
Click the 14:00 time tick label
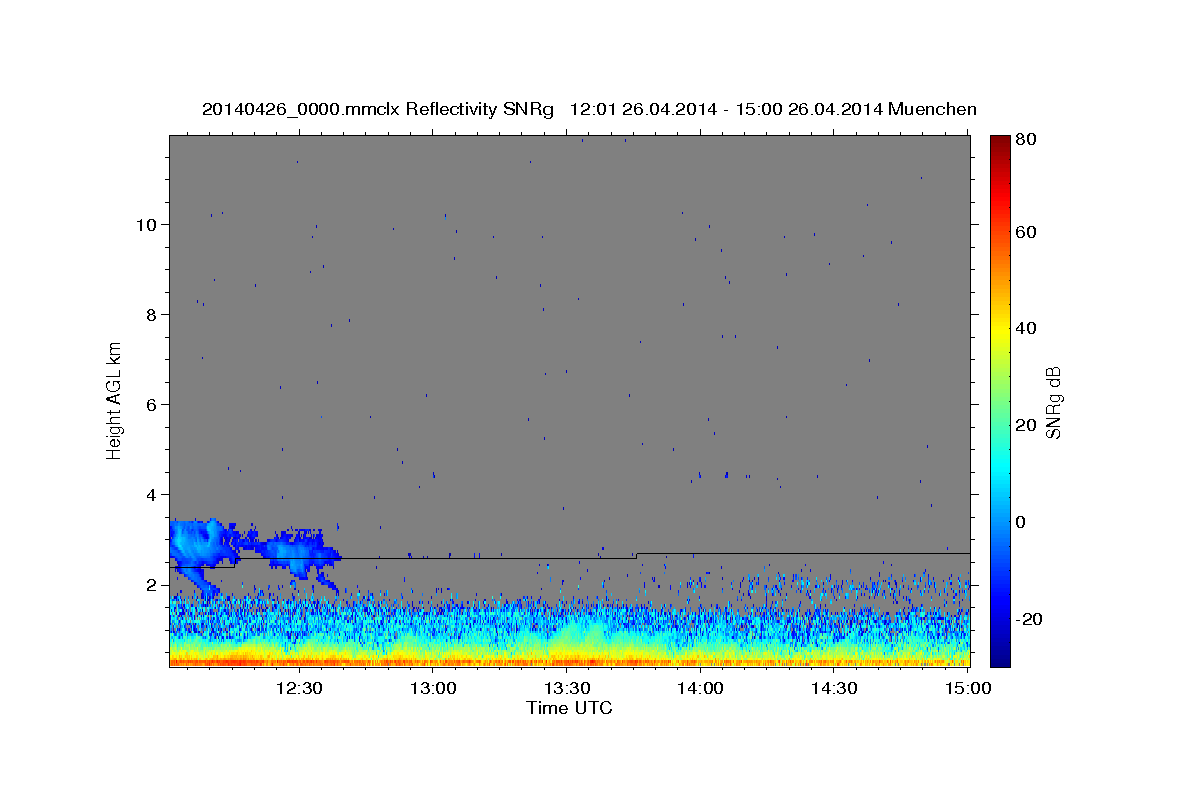pyautogui.click(x=701, y=688)
